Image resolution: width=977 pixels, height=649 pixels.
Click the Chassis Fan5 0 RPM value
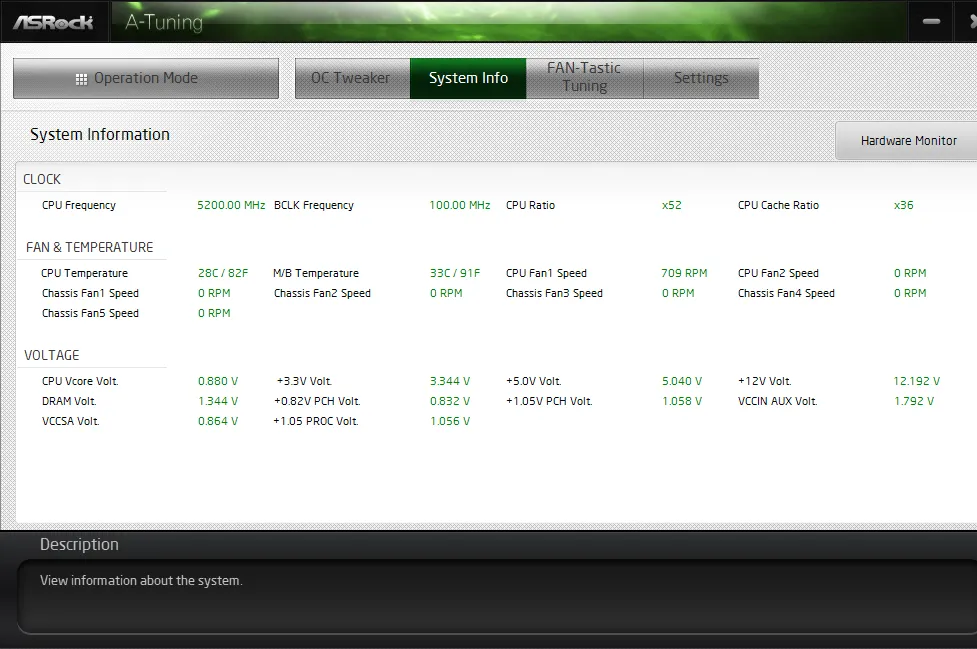[x=214, y=313]
